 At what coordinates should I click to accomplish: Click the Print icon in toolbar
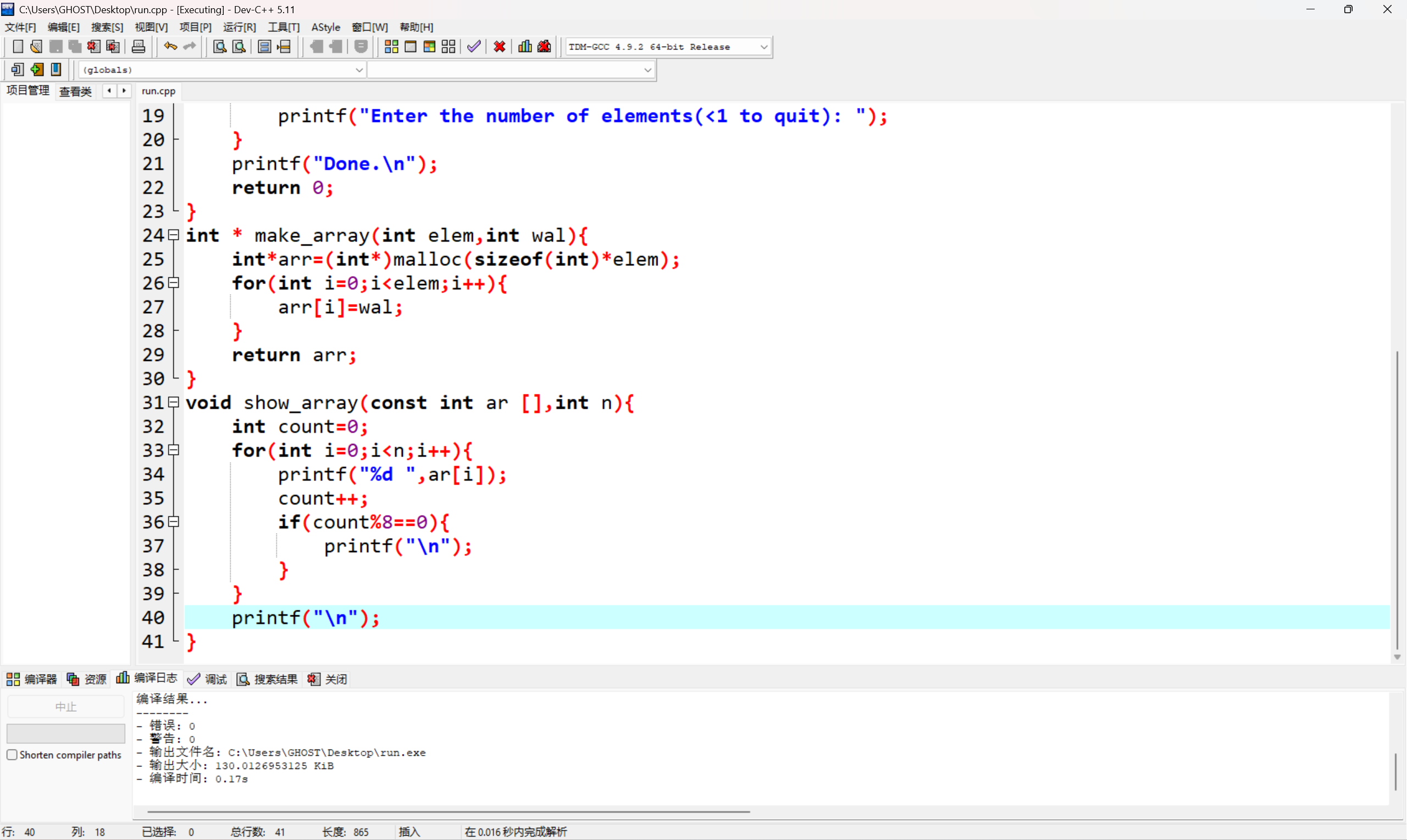[138, 47]
